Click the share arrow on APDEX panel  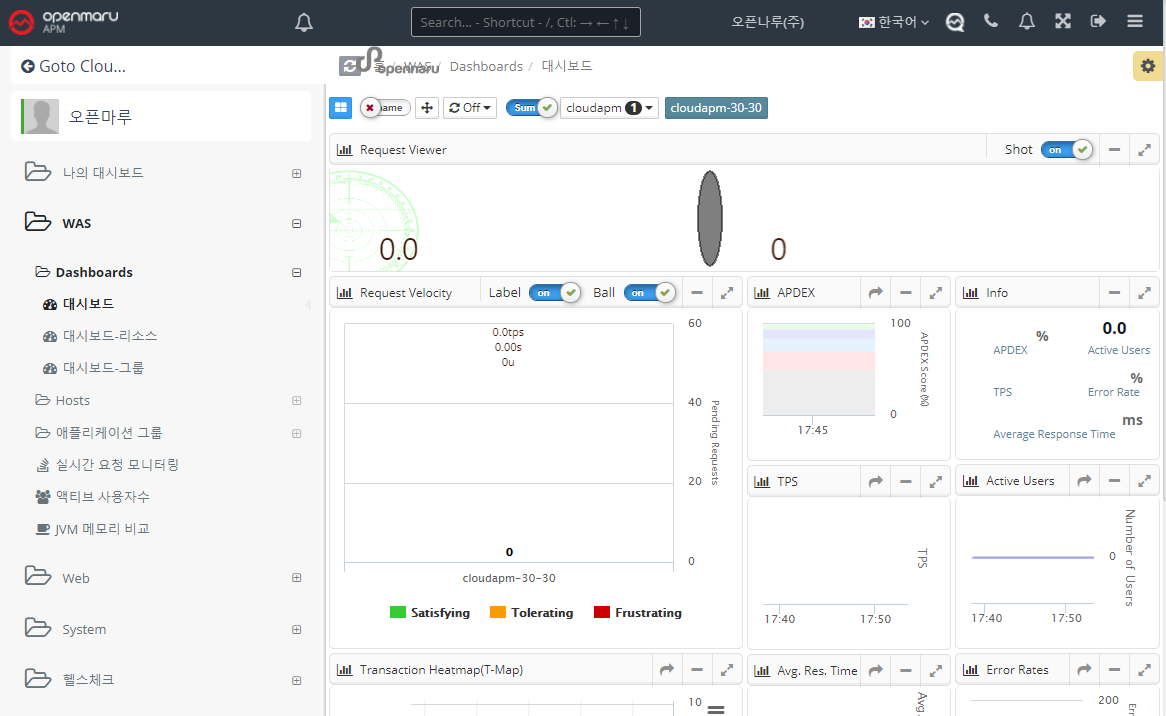pos(875,293)
